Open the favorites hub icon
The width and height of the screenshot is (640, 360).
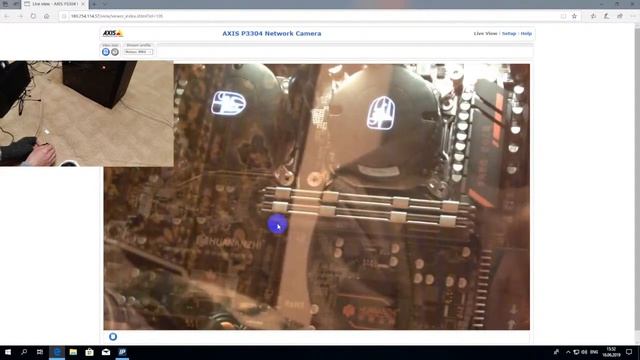coord(593,16)
